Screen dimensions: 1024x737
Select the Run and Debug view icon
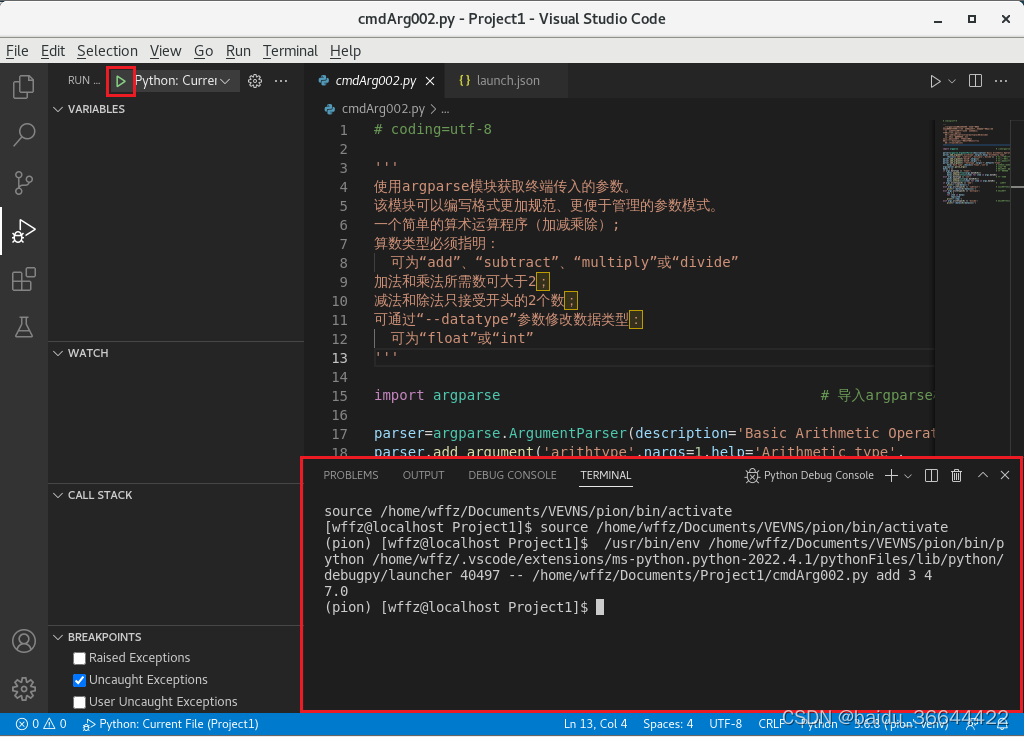pyautogui.click(x=24, y=231)
